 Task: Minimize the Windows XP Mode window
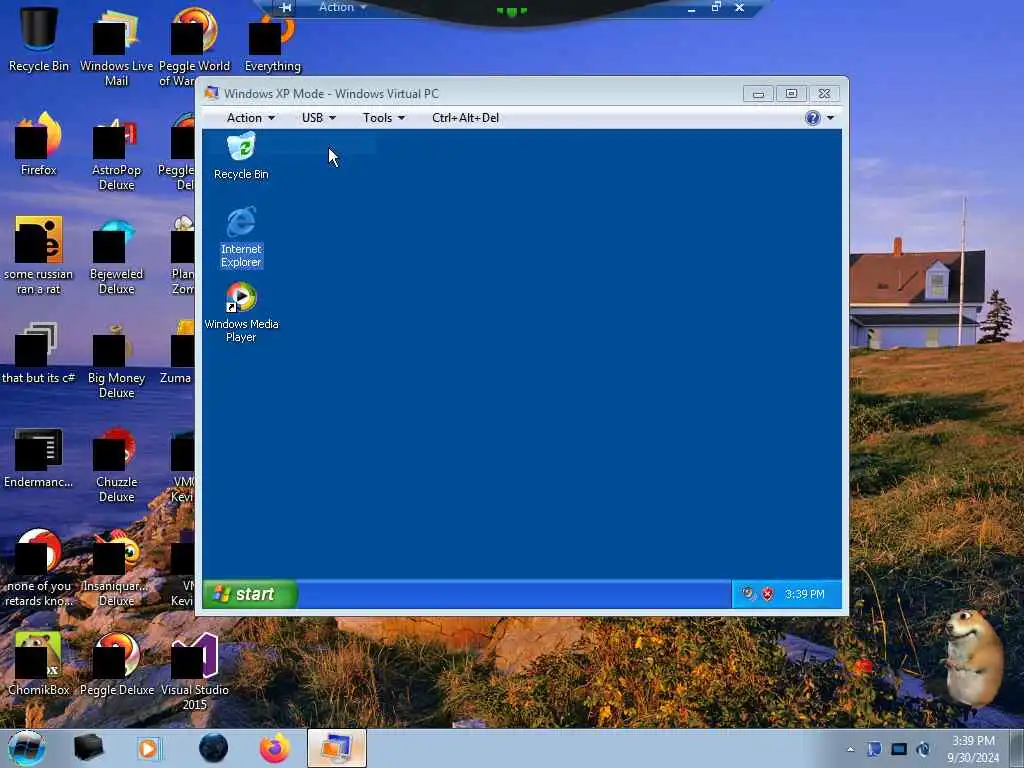pos(758,94)
